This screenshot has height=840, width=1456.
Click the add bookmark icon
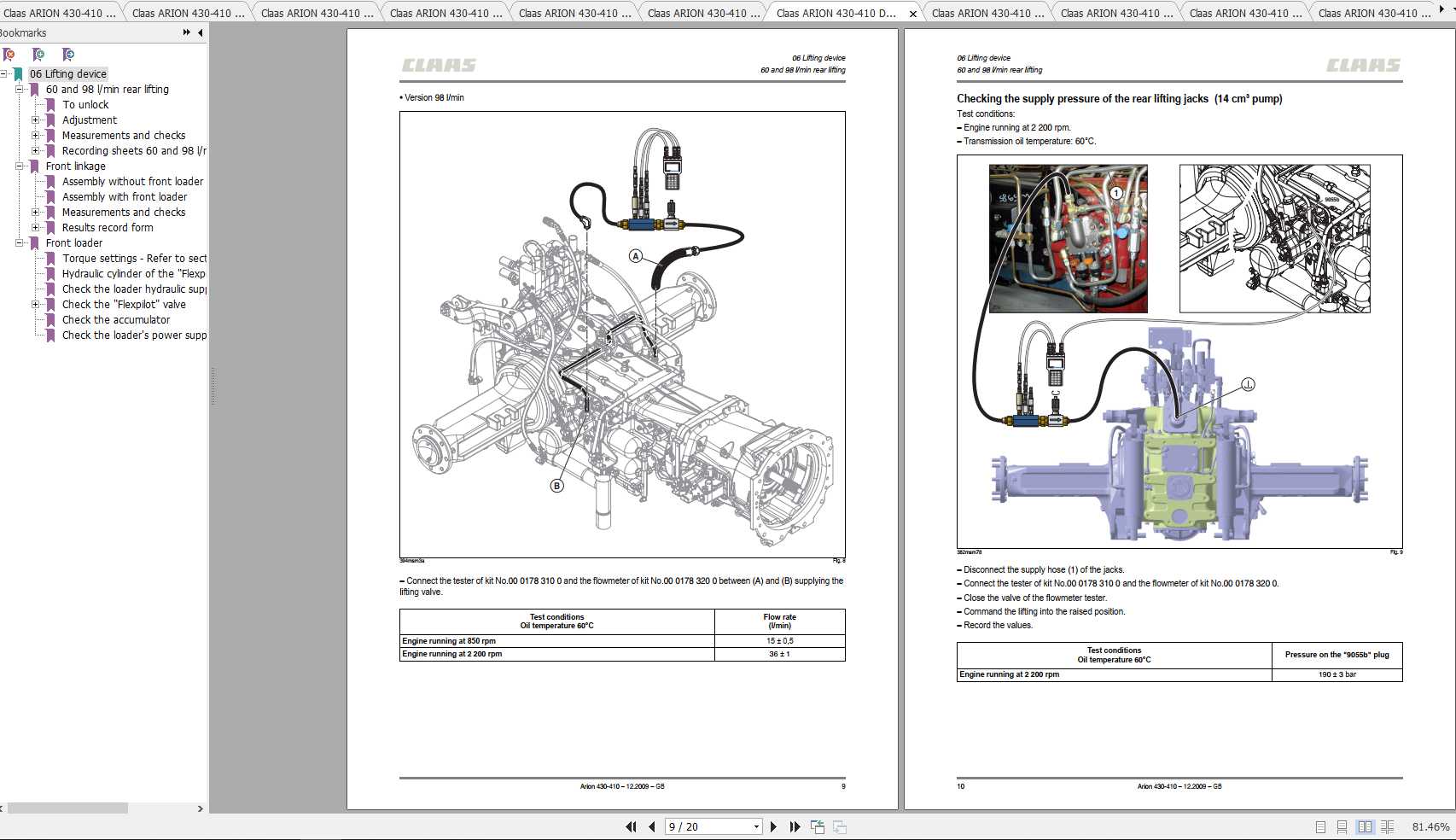38,55
